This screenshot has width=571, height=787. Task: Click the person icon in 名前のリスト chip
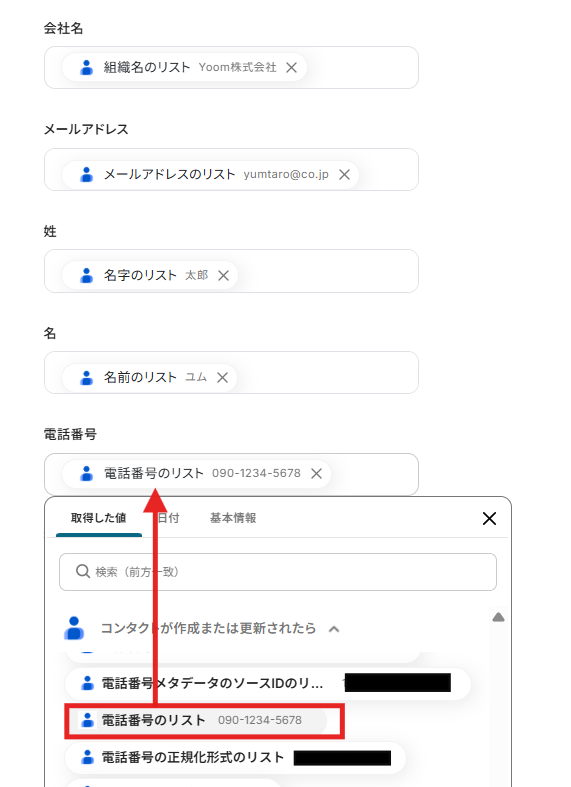pyautogui.click(x=86, y=377)
